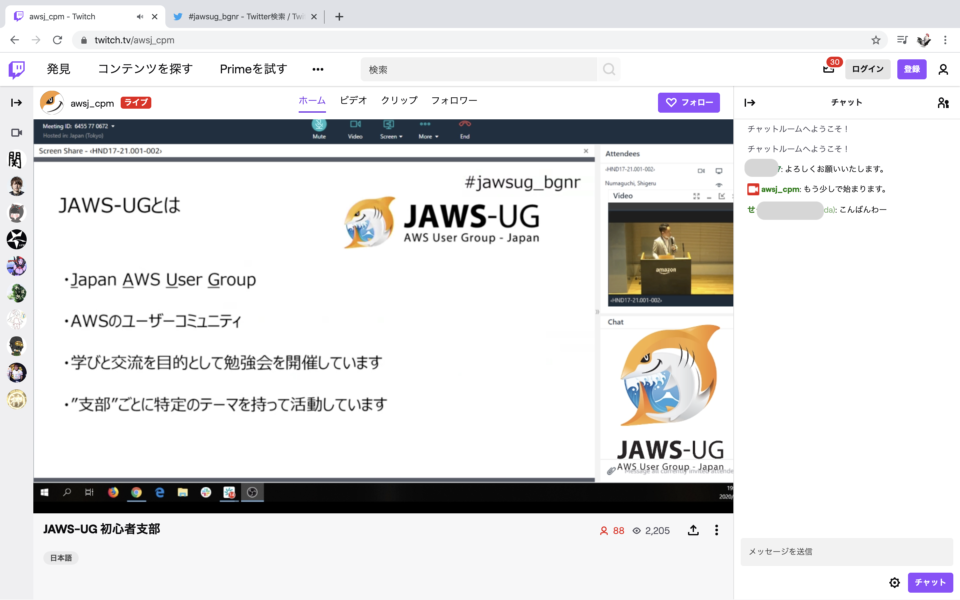Open コンテンツを探す navigation link
Image resolution: width=960 pixels, height=600 pixels.
coord(145,69)
